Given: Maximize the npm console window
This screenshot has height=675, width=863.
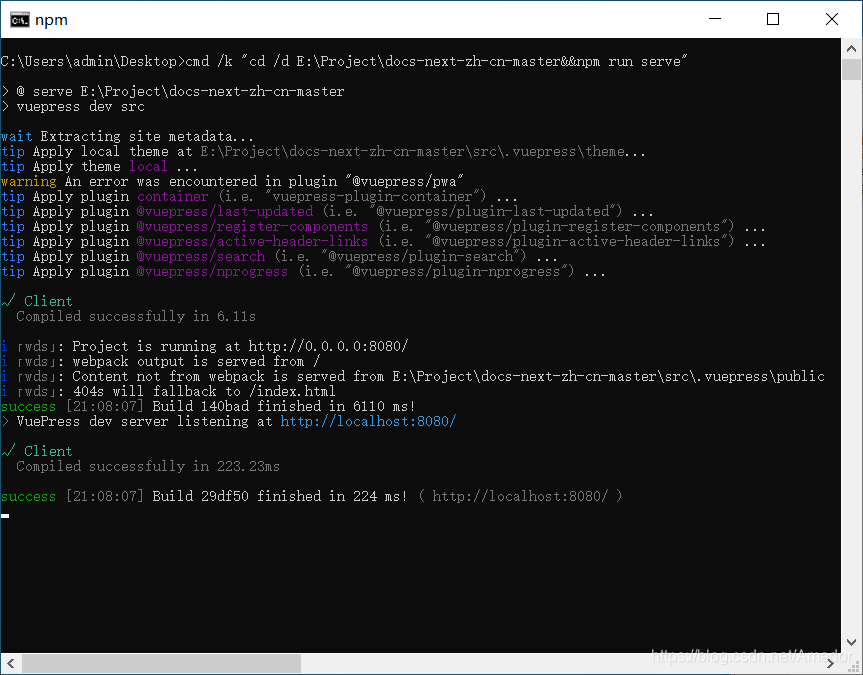Looking at the screenshot, I should coord(773,19).
